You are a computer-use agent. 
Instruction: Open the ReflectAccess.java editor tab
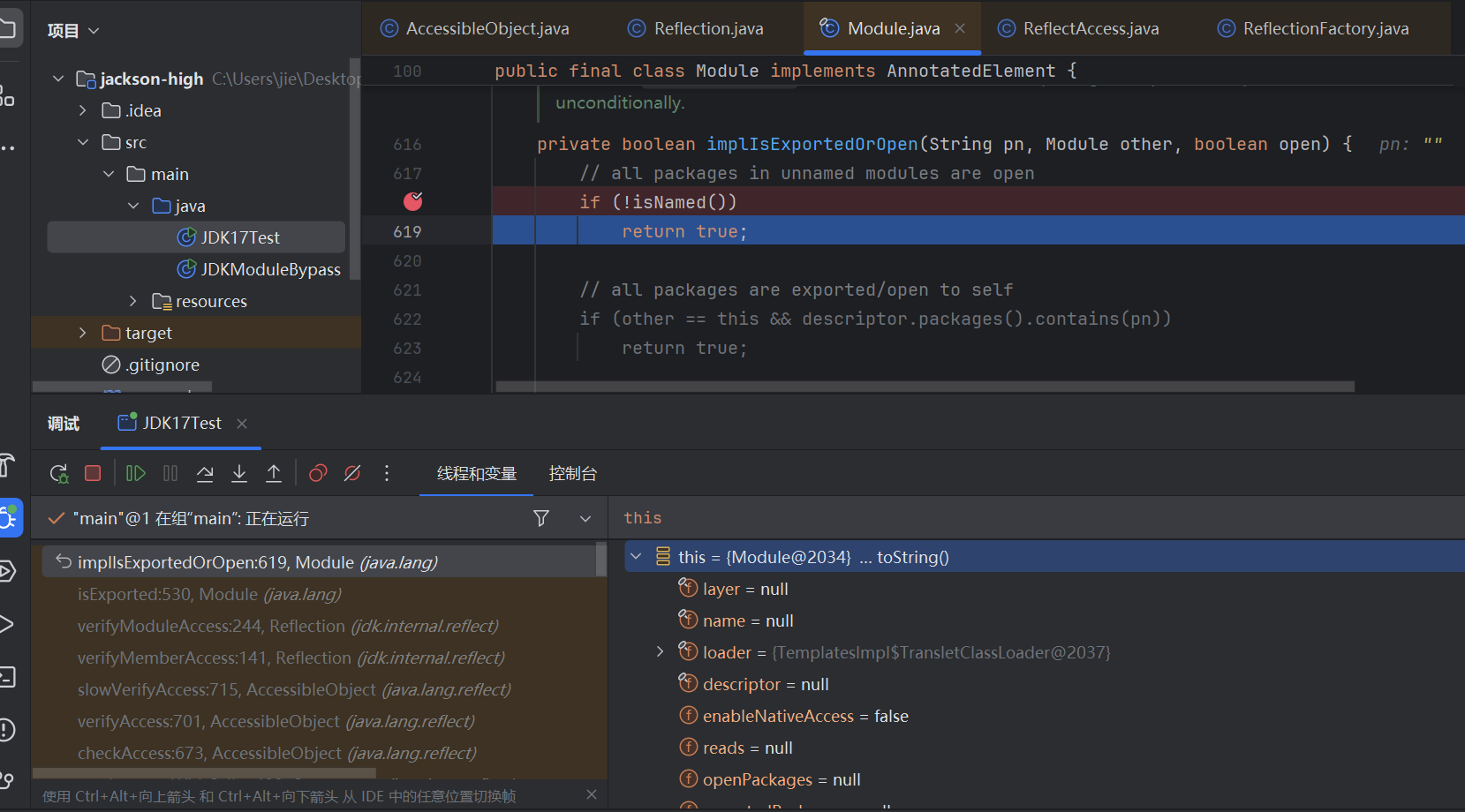point(1078,28)
